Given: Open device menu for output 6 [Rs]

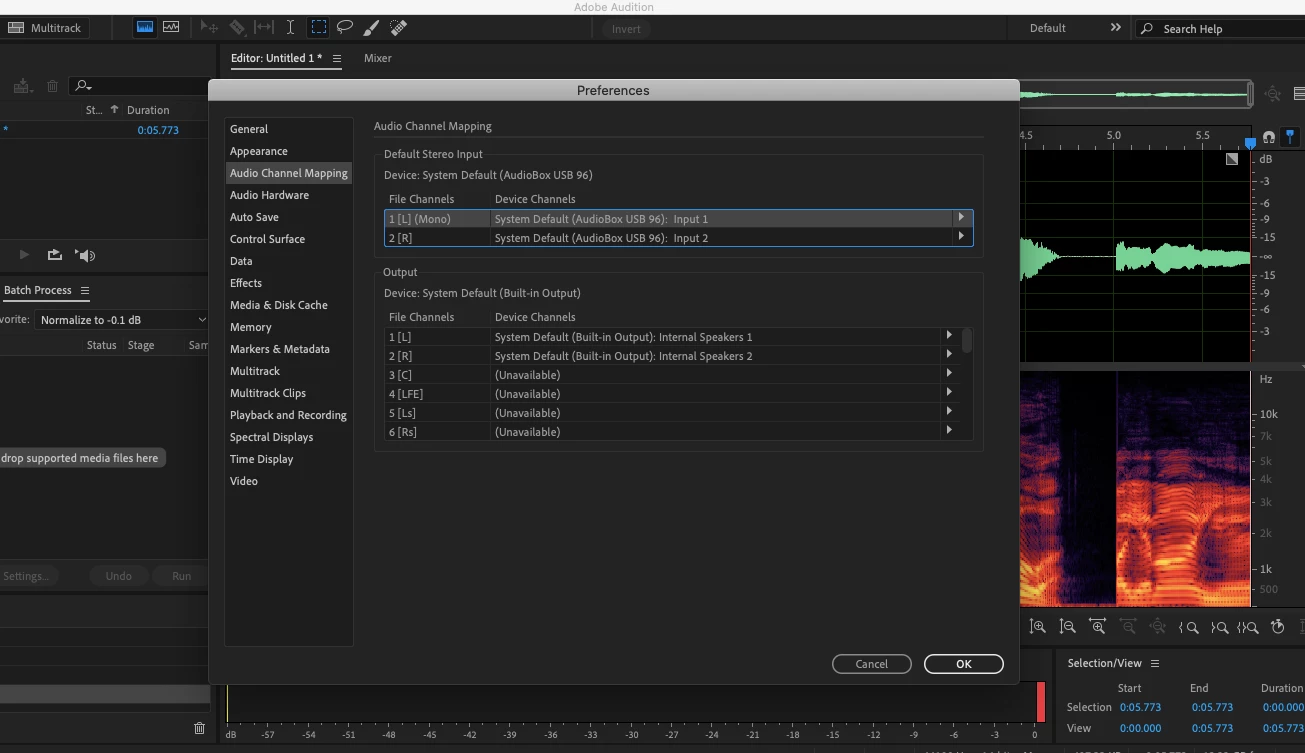Looking at the screenshot, I should [949, 431].
